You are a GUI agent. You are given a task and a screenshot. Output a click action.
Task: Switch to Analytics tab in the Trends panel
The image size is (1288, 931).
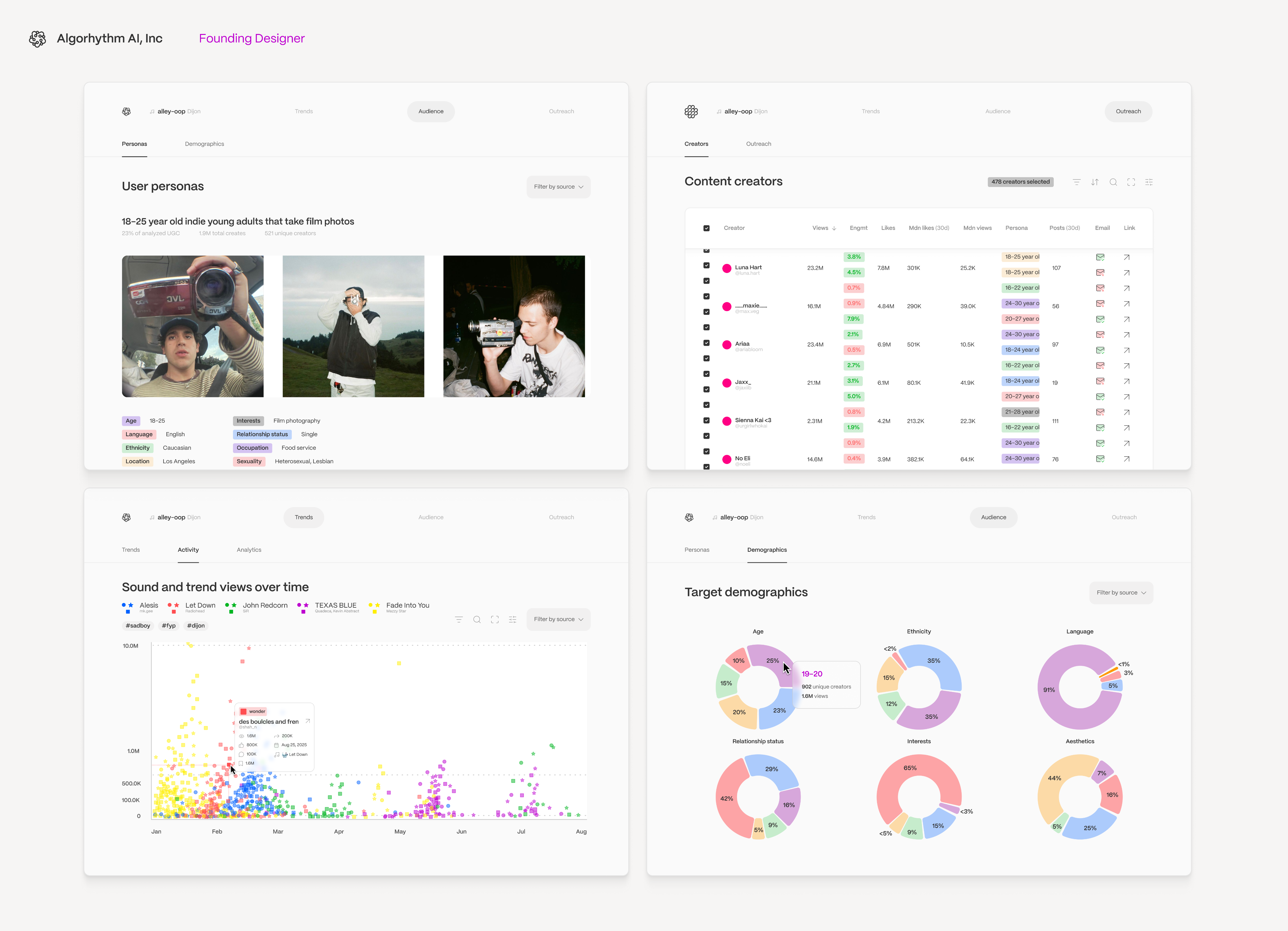[249, 549]
